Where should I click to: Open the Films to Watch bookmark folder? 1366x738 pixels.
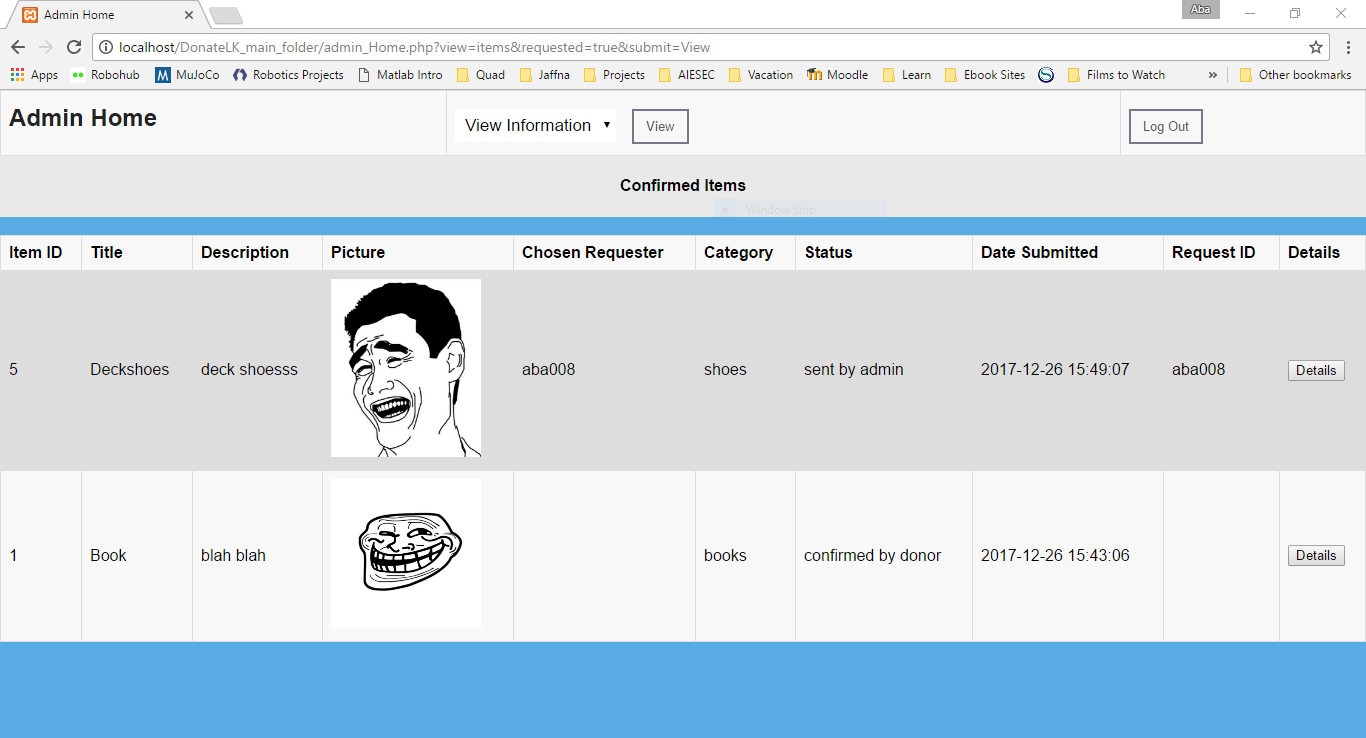[1116, 75]
